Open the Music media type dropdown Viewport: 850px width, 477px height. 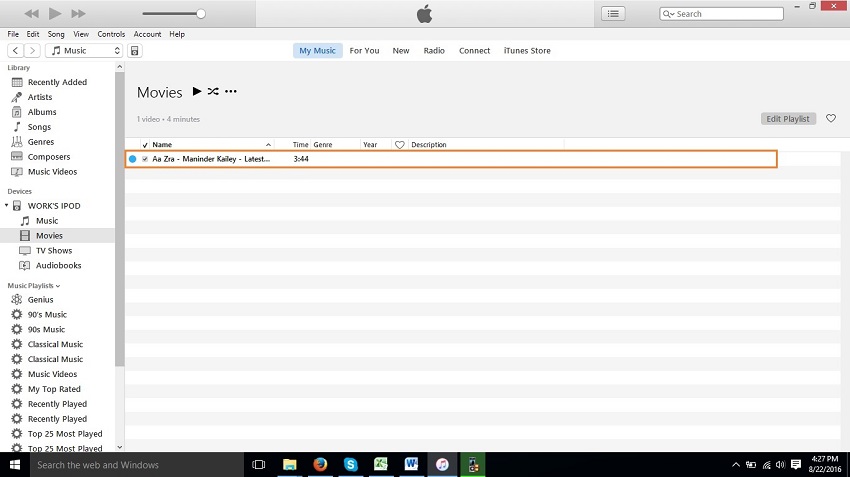85,51
